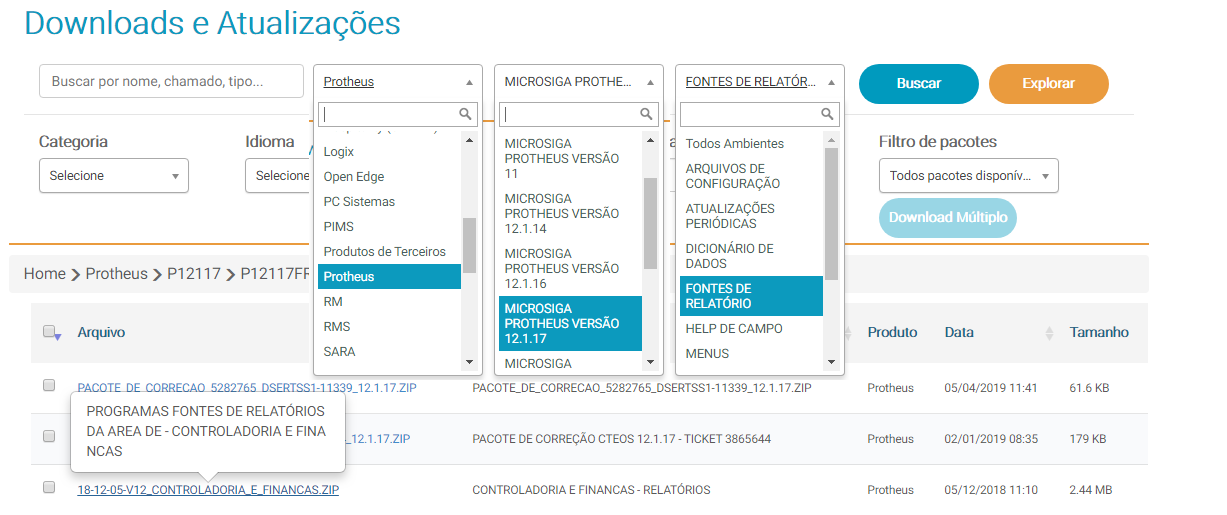The height and width of the screenshot is (515, 1227).
Task: Select MENUS option in environment list
Action: coord(751,354)
